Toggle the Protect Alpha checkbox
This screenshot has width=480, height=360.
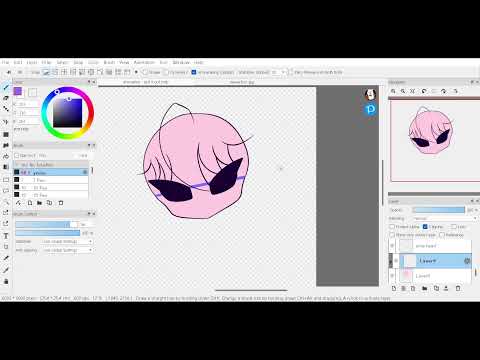(392, 227)
